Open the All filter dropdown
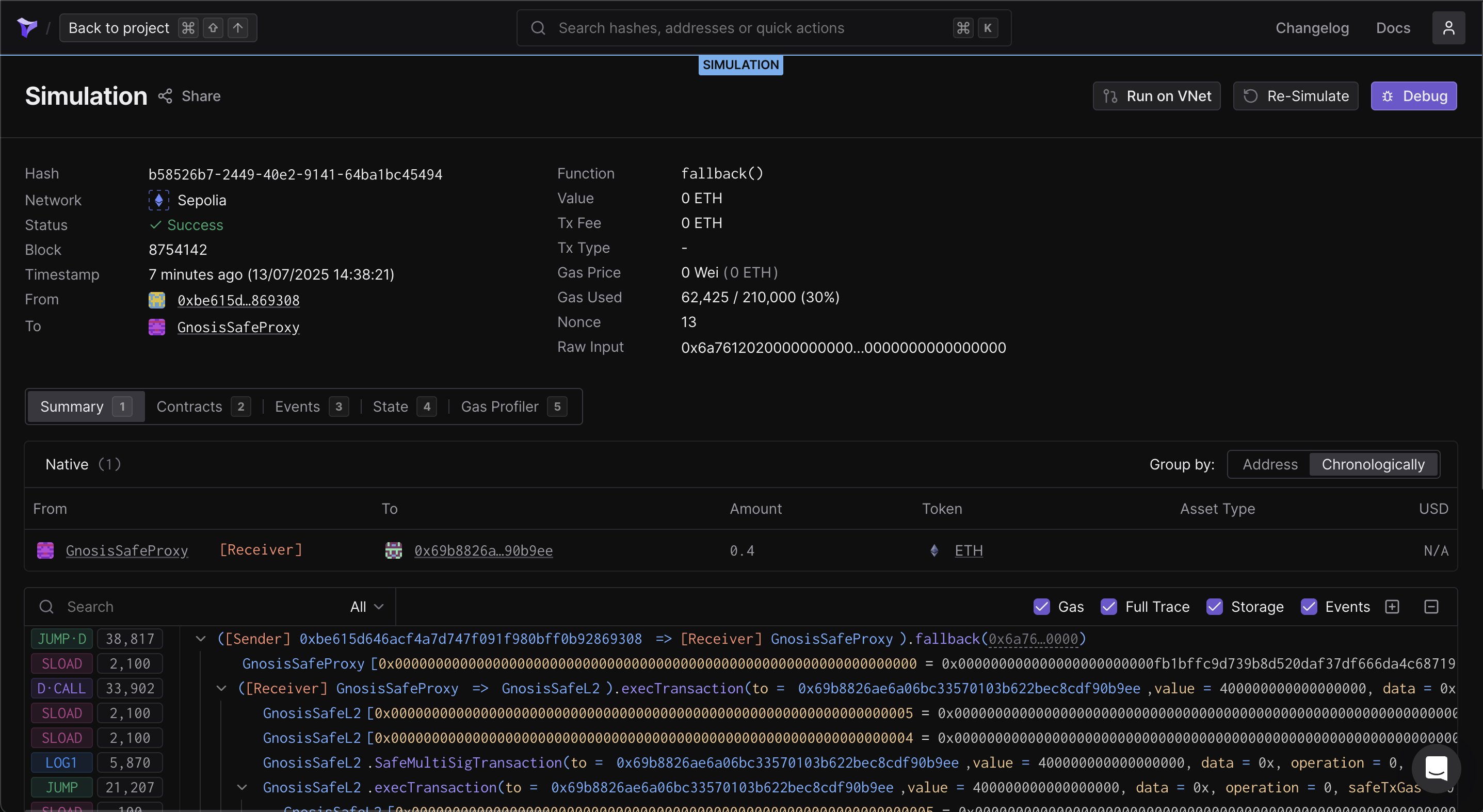This screenshot has width=1483, height=812. coord(367,607)
